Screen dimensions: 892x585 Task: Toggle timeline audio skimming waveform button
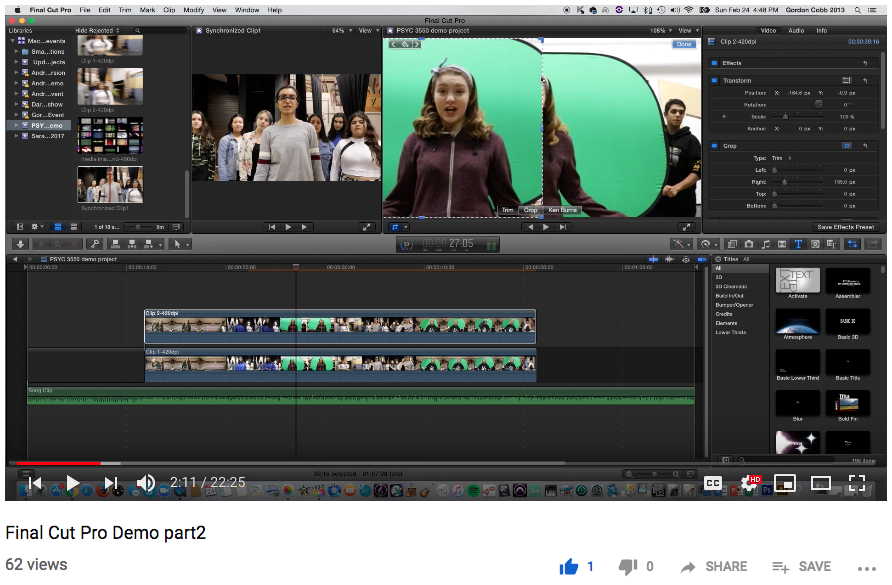click(670, 259)
